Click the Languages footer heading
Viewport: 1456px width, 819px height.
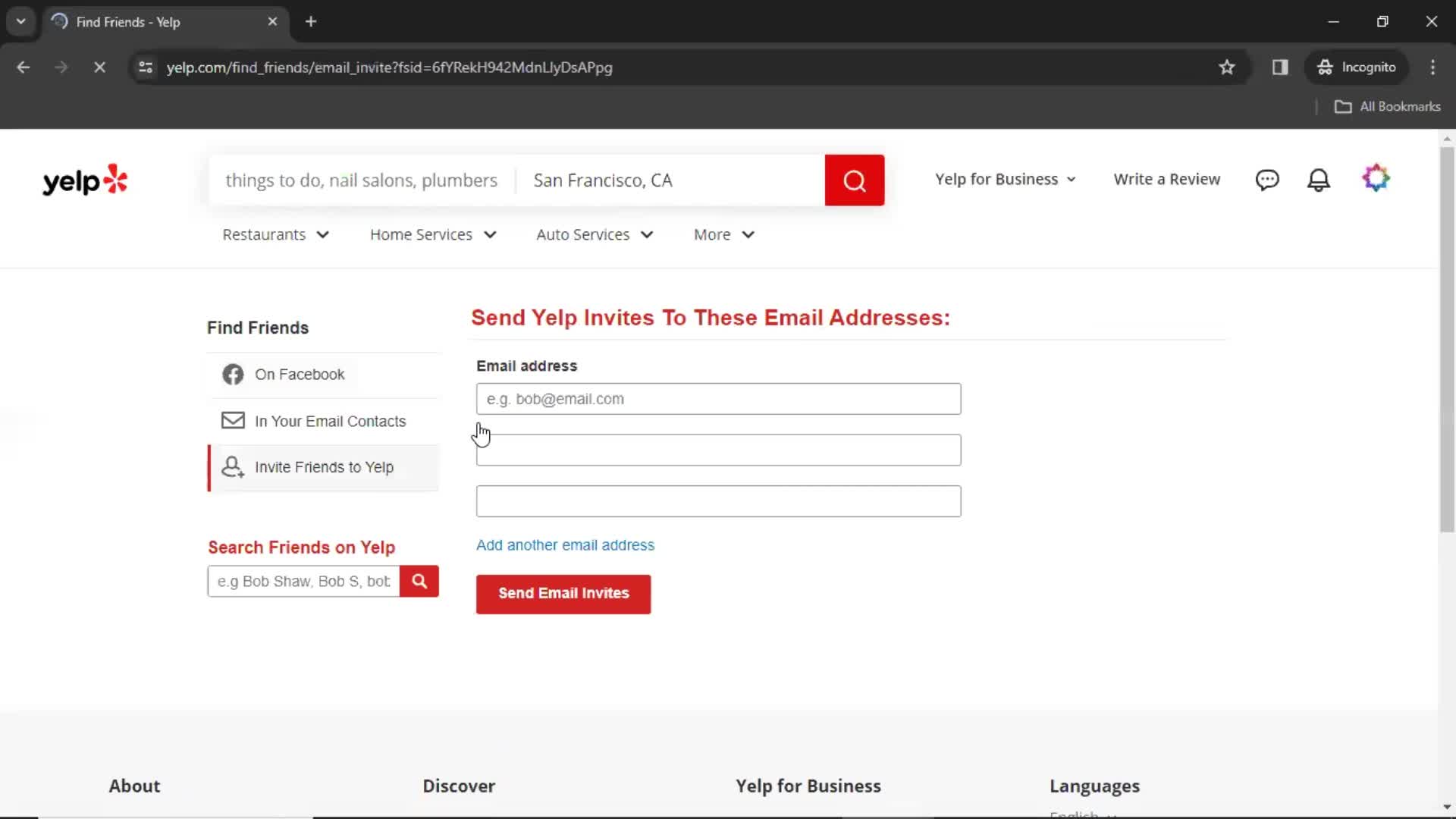coord(1094,786)
